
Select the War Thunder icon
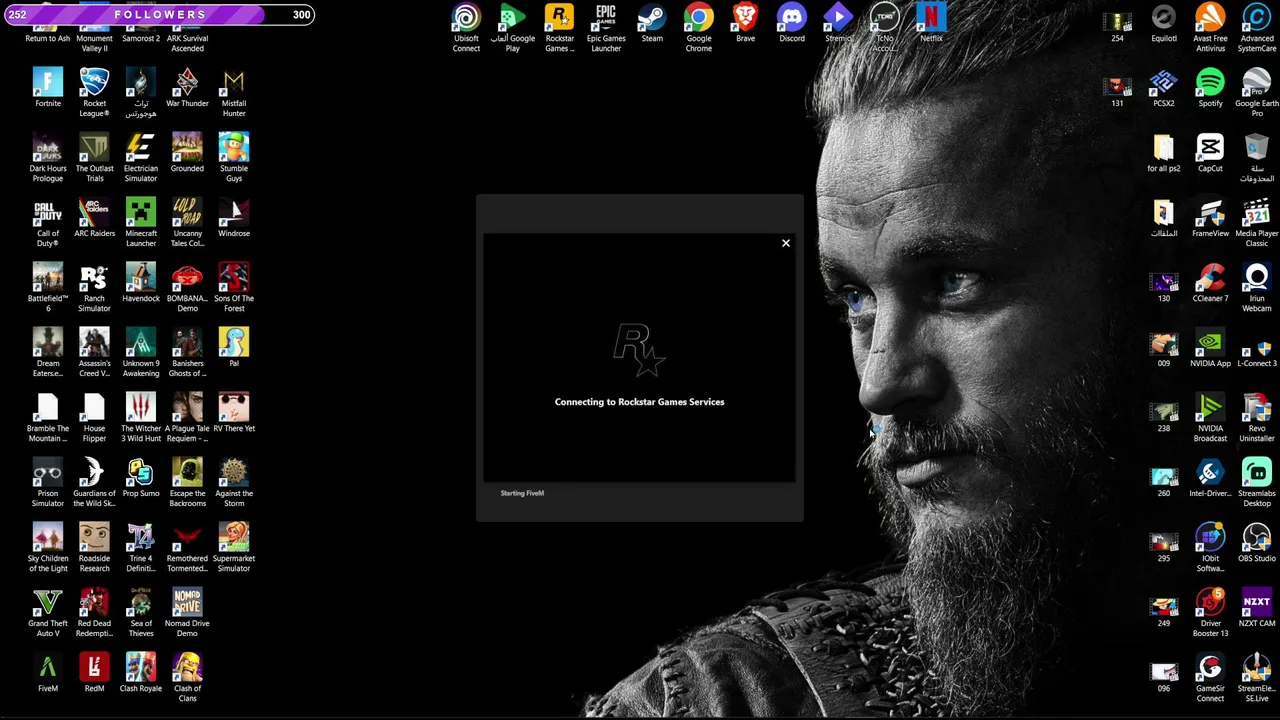[x=187, y=88]
